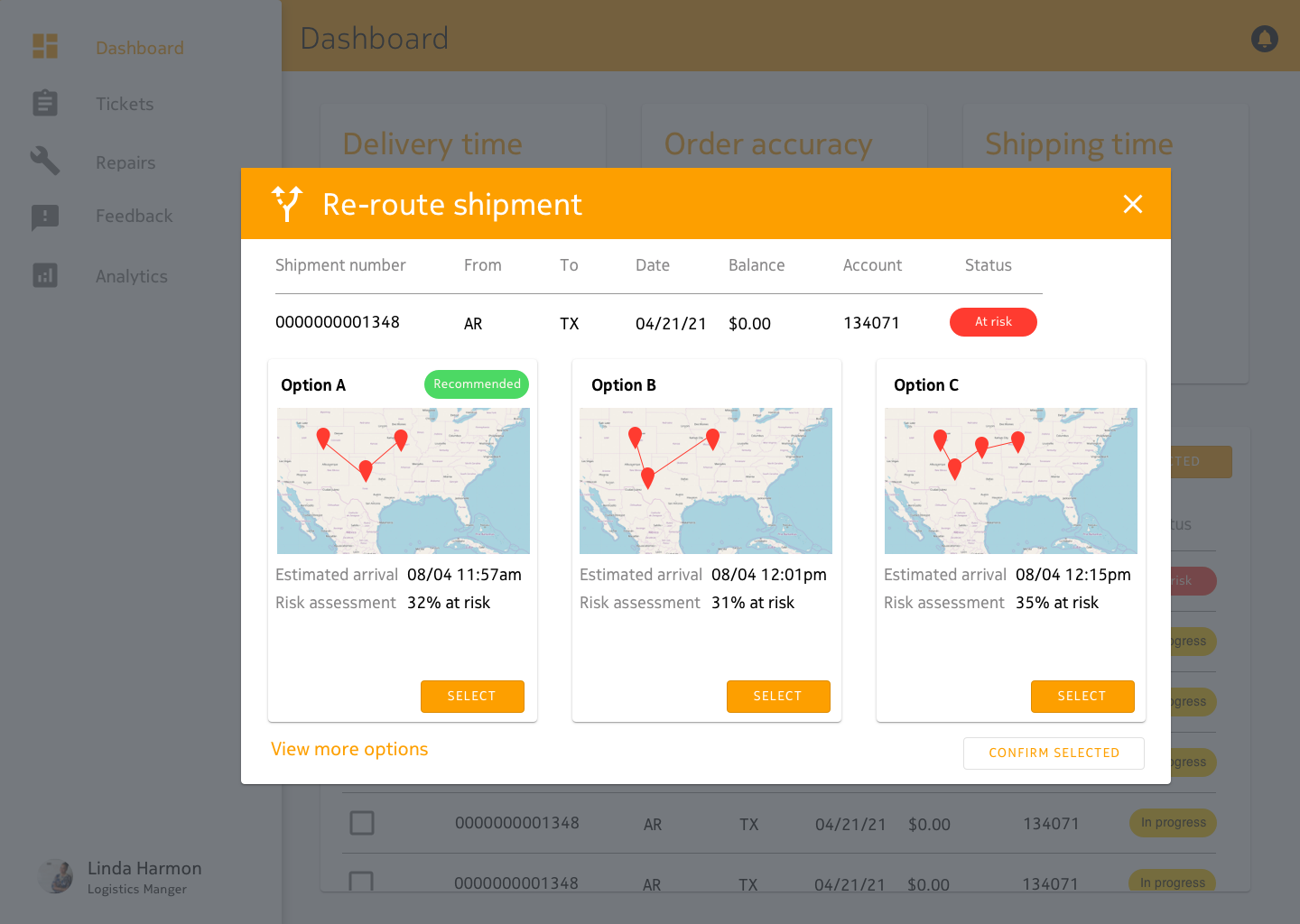Viewport: 1300px width, 924px height.
Task: Click Option C risk value 35% at risk
Action: click(x=1057, y=603)
